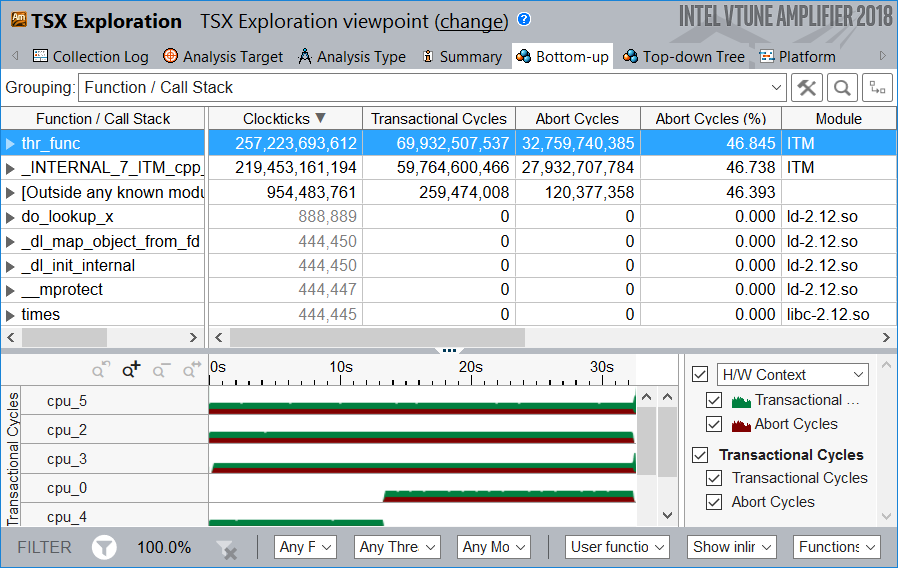Open the Any Thread filter dropdown
898x568 pixels.
coord(397,547)
